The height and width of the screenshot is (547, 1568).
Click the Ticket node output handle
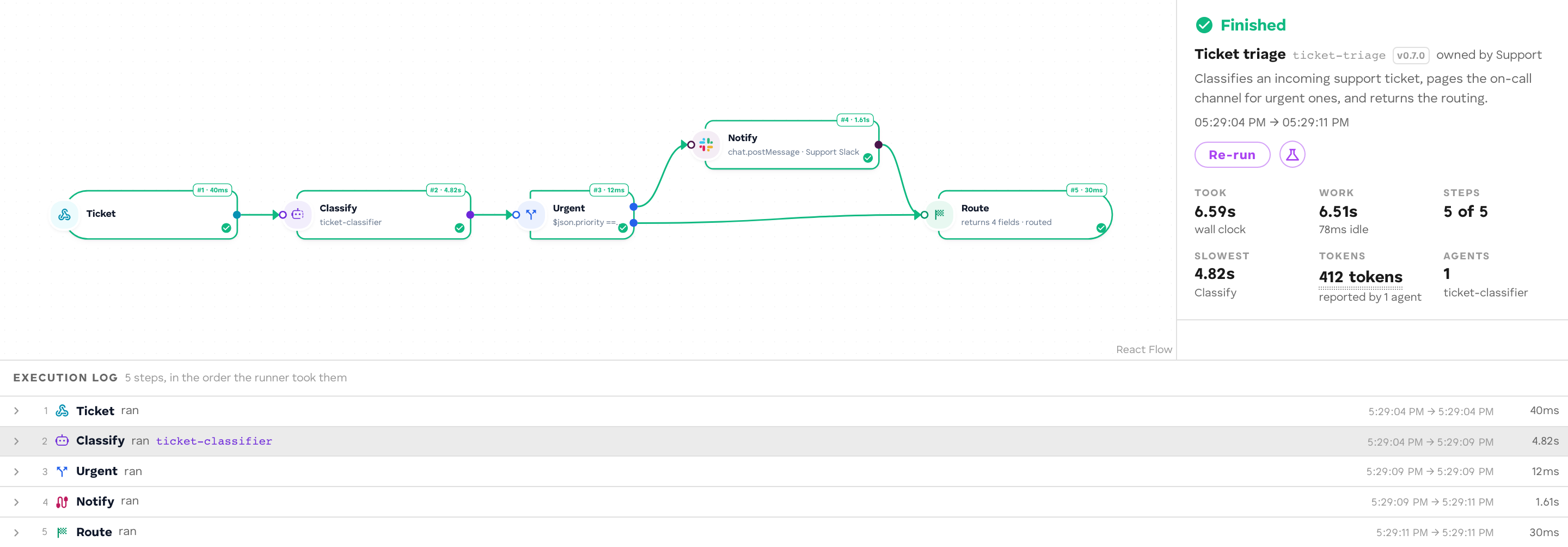(x=237, y=215)
